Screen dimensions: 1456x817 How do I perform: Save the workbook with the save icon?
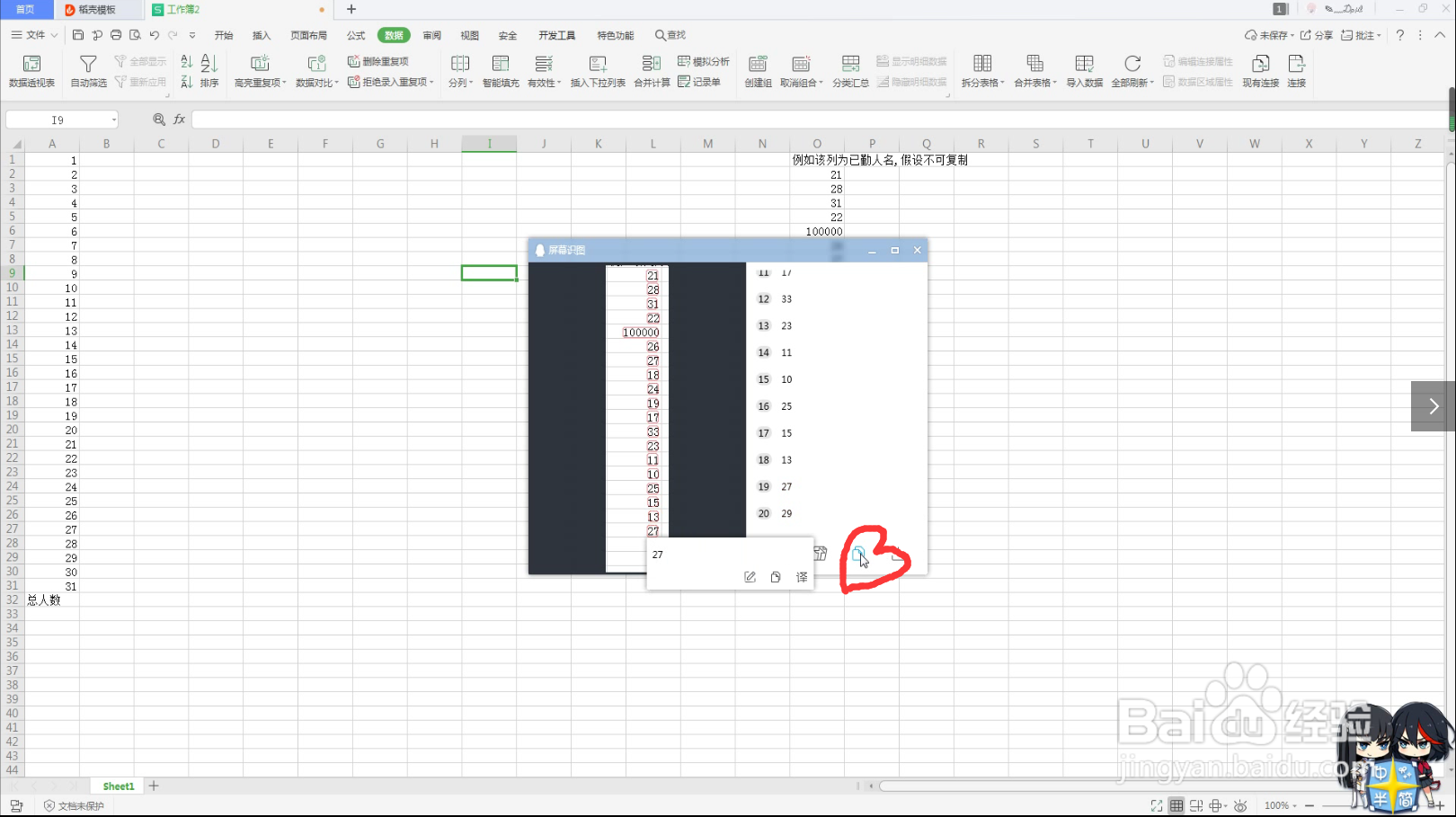[78, 35]
